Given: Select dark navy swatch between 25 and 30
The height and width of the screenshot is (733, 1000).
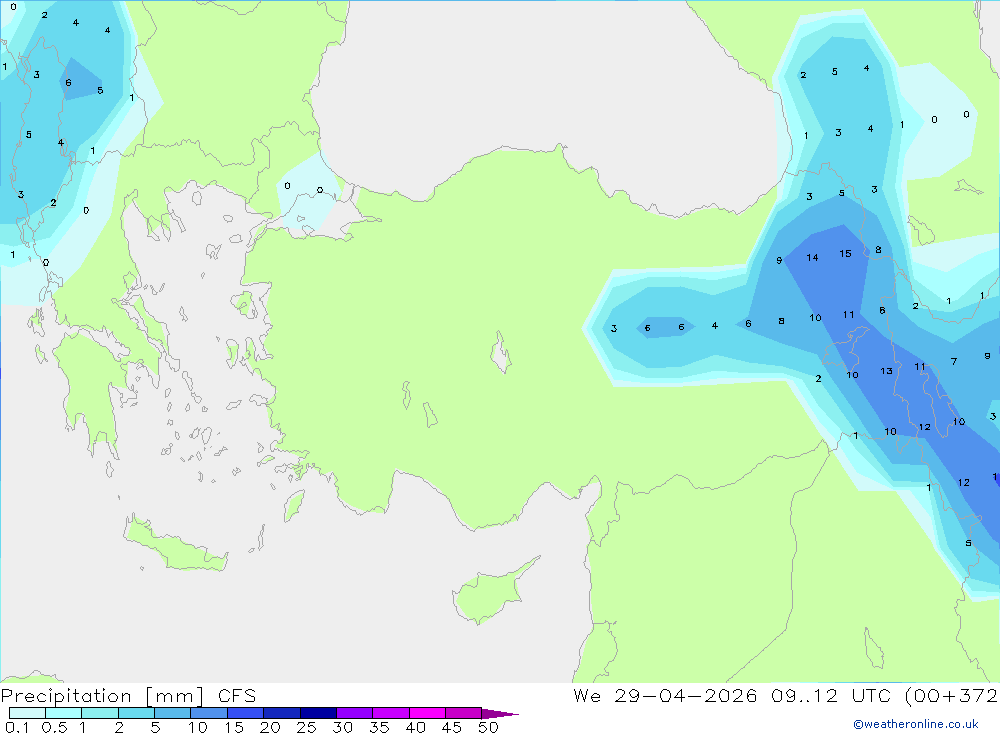Looking at the screenshot, I should click(x=318, y=713).
